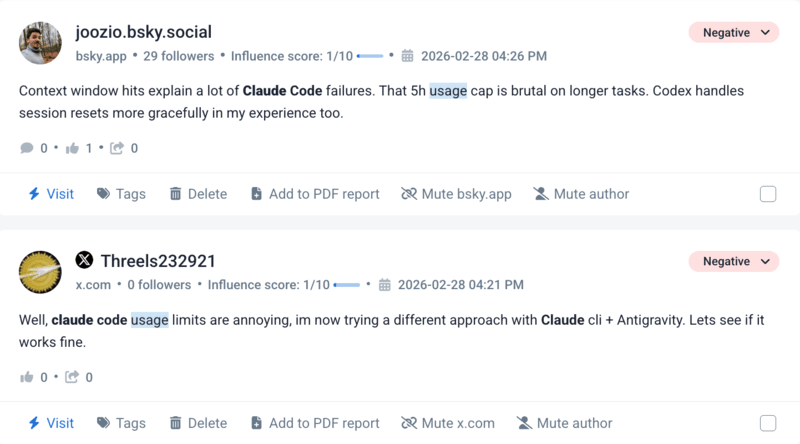The image size is (800, 444).
Task: Click the Delete trash icon on joozio post
Action: 176,194
